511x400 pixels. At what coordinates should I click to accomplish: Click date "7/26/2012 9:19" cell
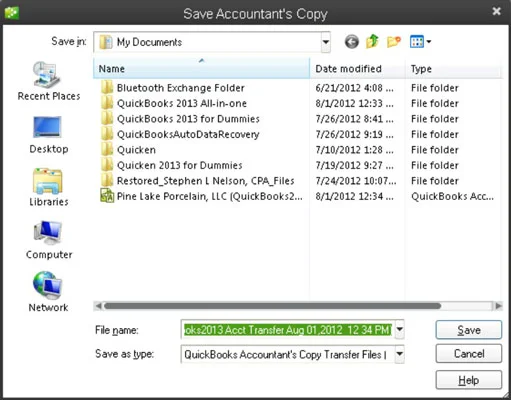(x=355, y=134)
